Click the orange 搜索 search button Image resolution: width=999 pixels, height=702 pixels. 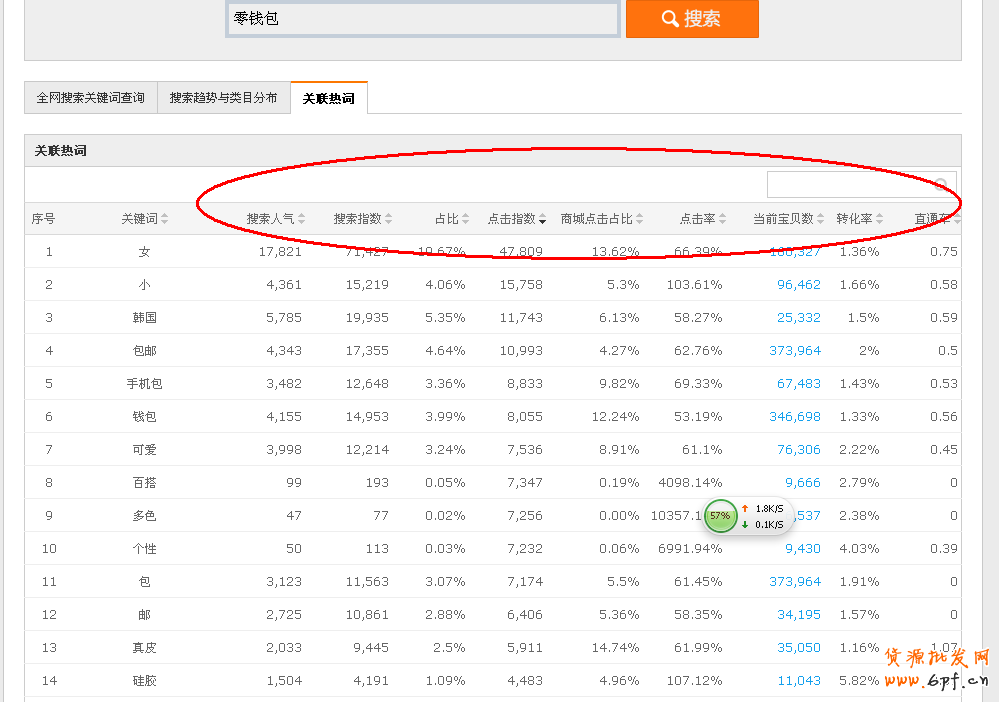pyautogui.click(x=692, y=19)
